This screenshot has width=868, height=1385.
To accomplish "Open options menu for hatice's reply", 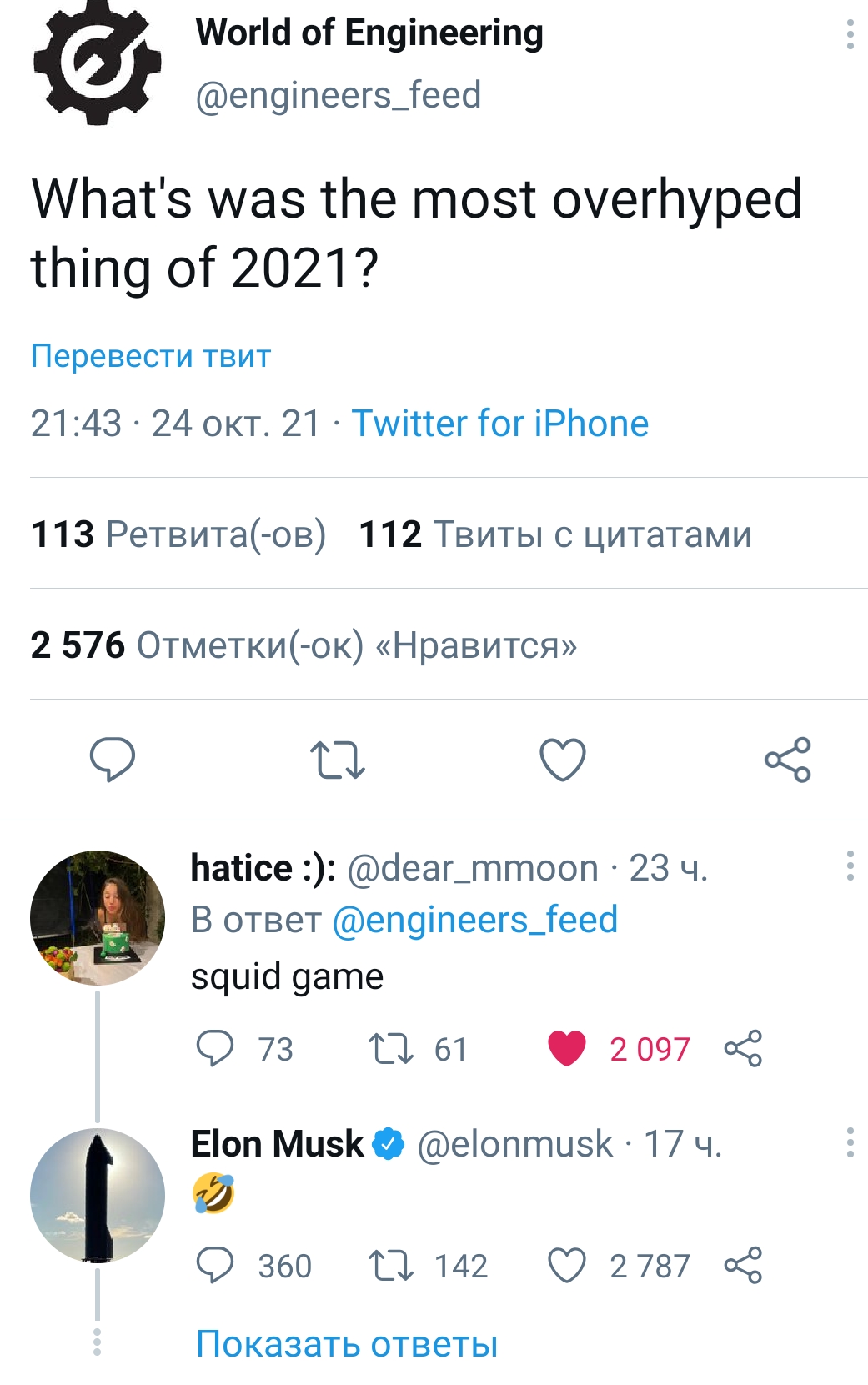I will tap(850, 866).
